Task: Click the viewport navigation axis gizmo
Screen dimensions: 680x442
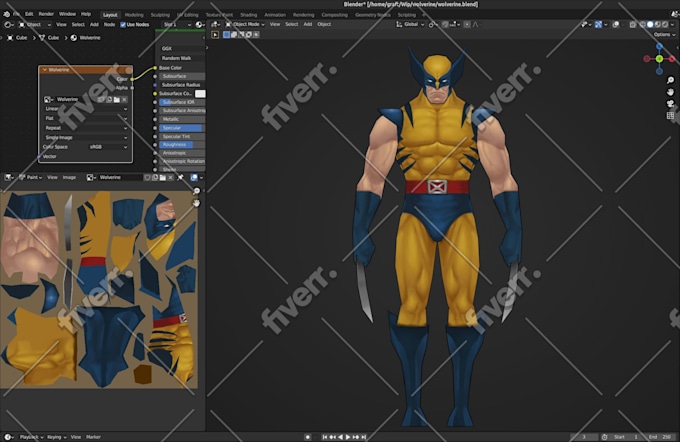Action: click(659, 59)
